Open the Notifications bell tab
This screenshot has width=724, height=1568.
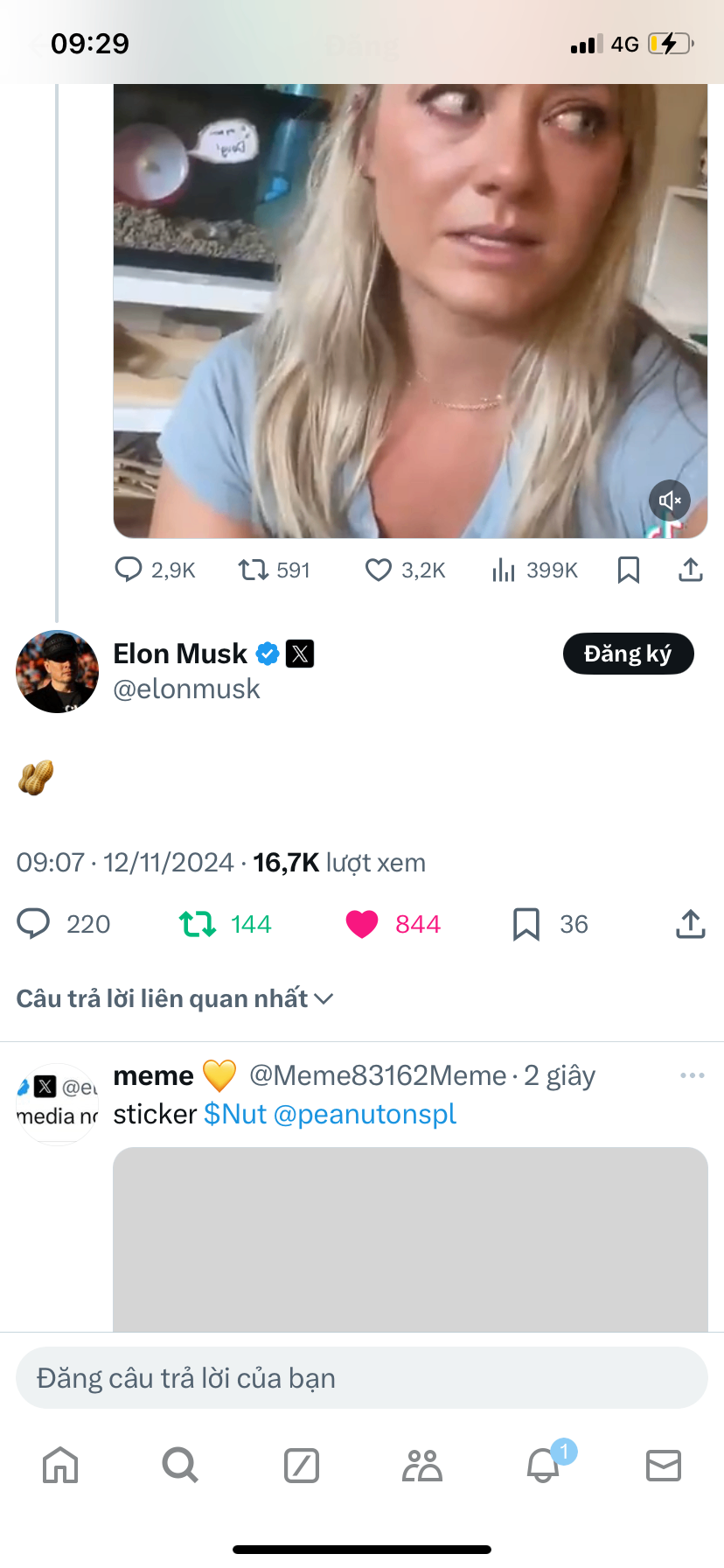[x=543, y=1465]
